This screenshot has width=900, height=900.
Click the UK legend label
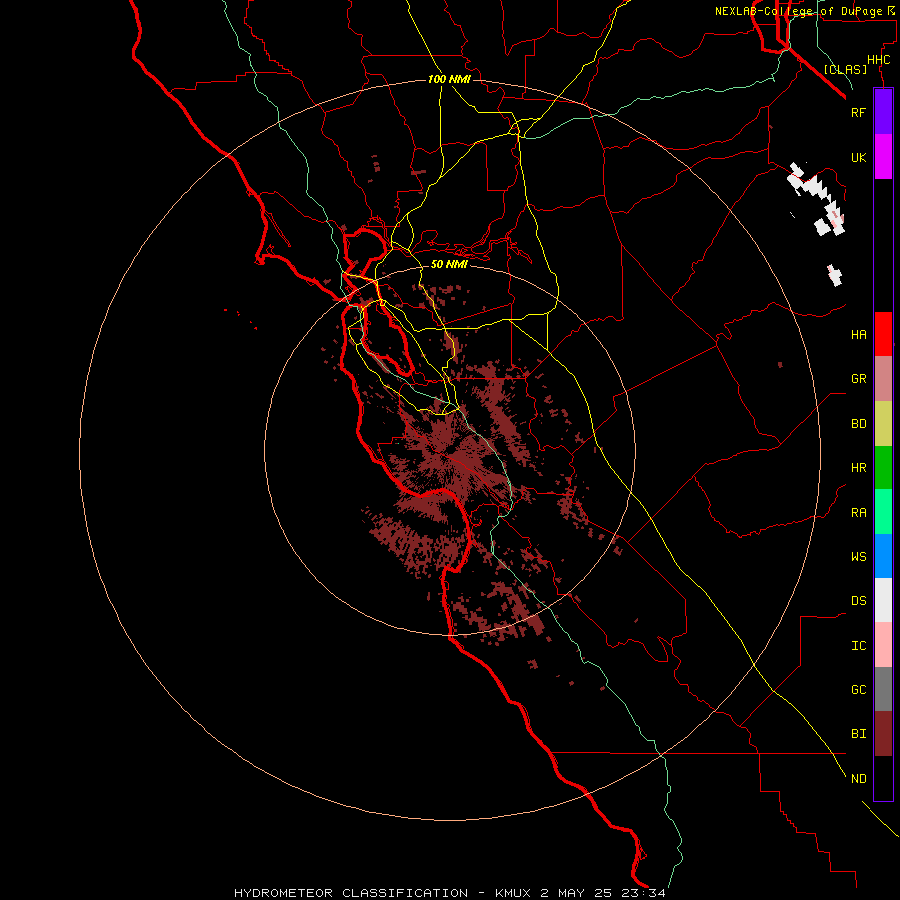coord(858,157)
